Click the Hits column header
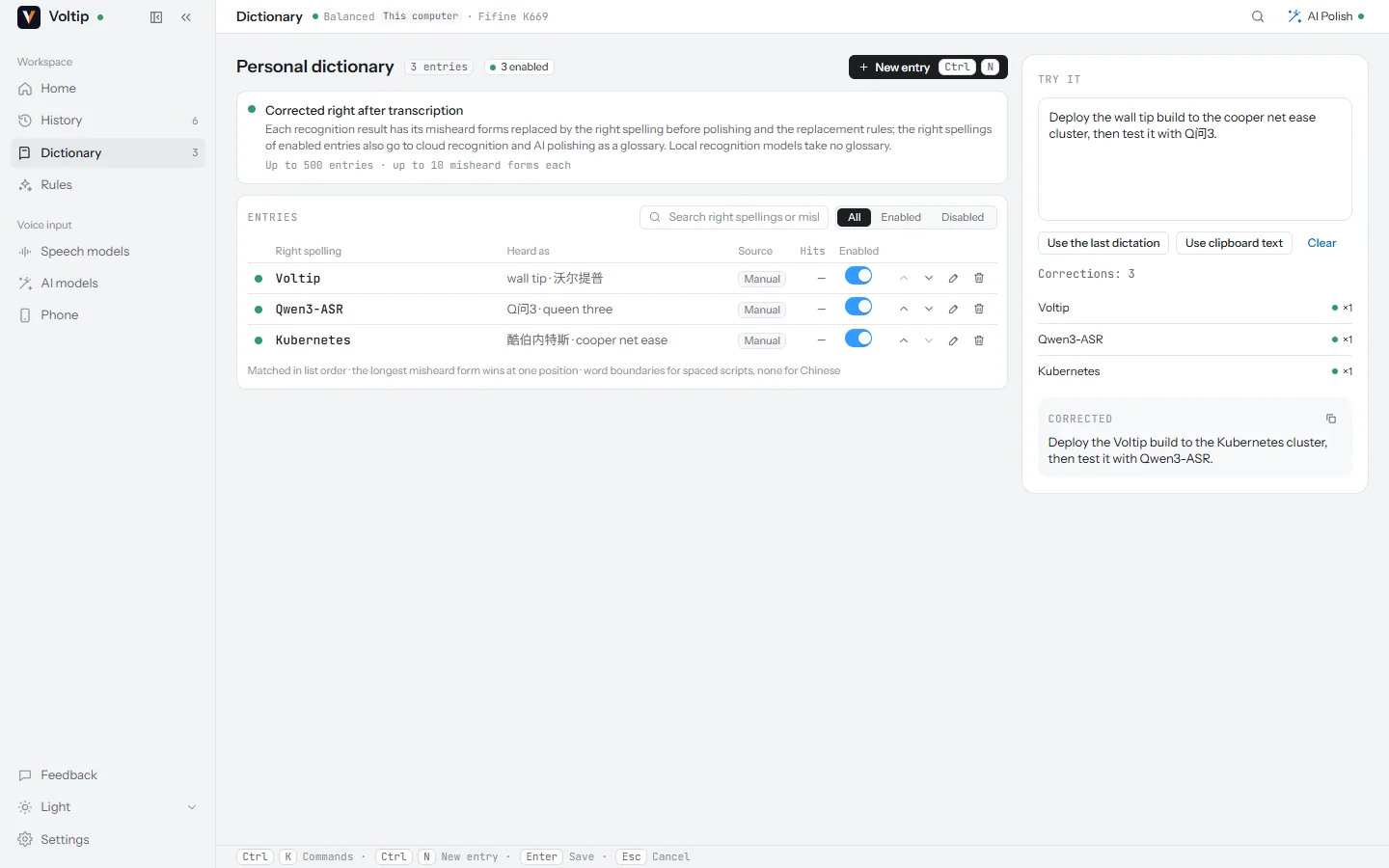Screen dimensions: 1389x868 [812, 252]
